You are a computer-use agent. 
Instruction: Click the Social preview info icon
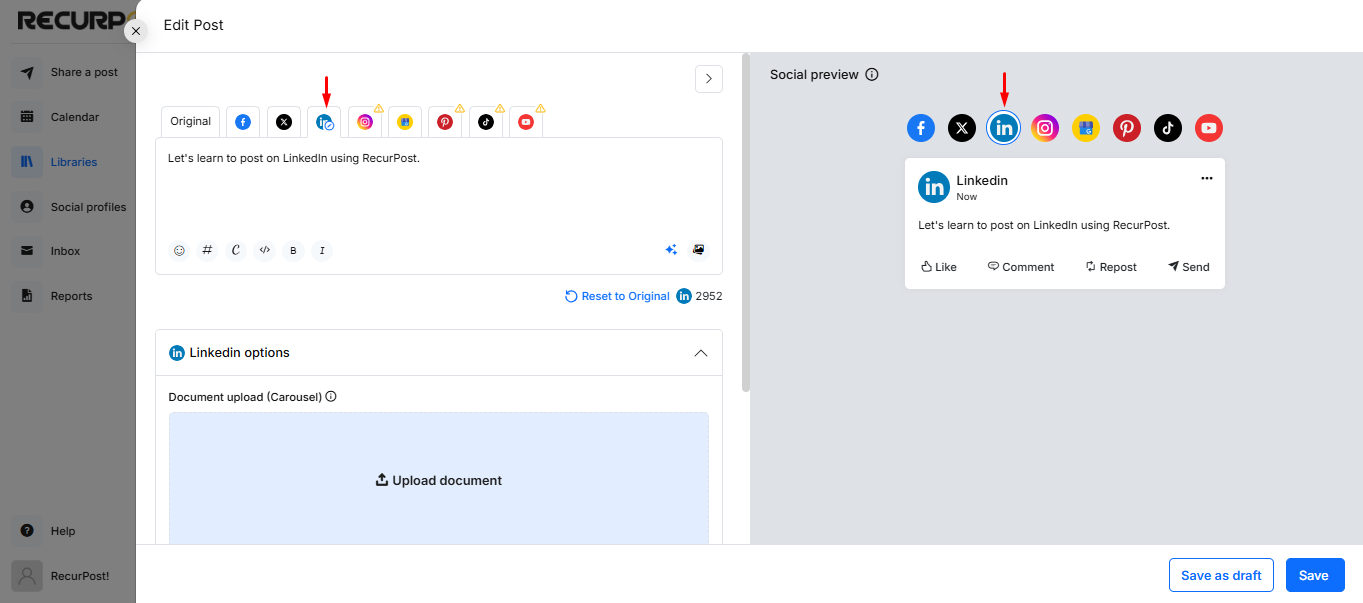(x=872, y=75)
